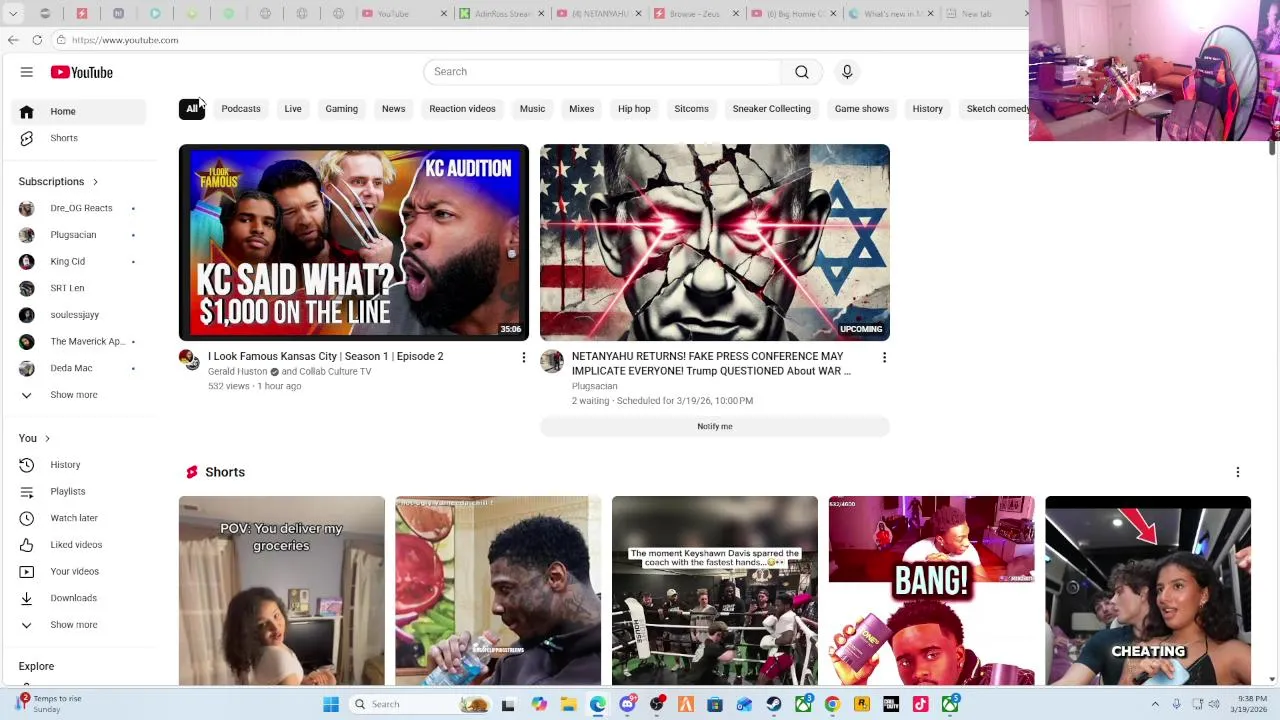Open more options for I Look Famous video
This screenshot has height=720, width=1280.
pyautogui.click(x=523, y=357)
